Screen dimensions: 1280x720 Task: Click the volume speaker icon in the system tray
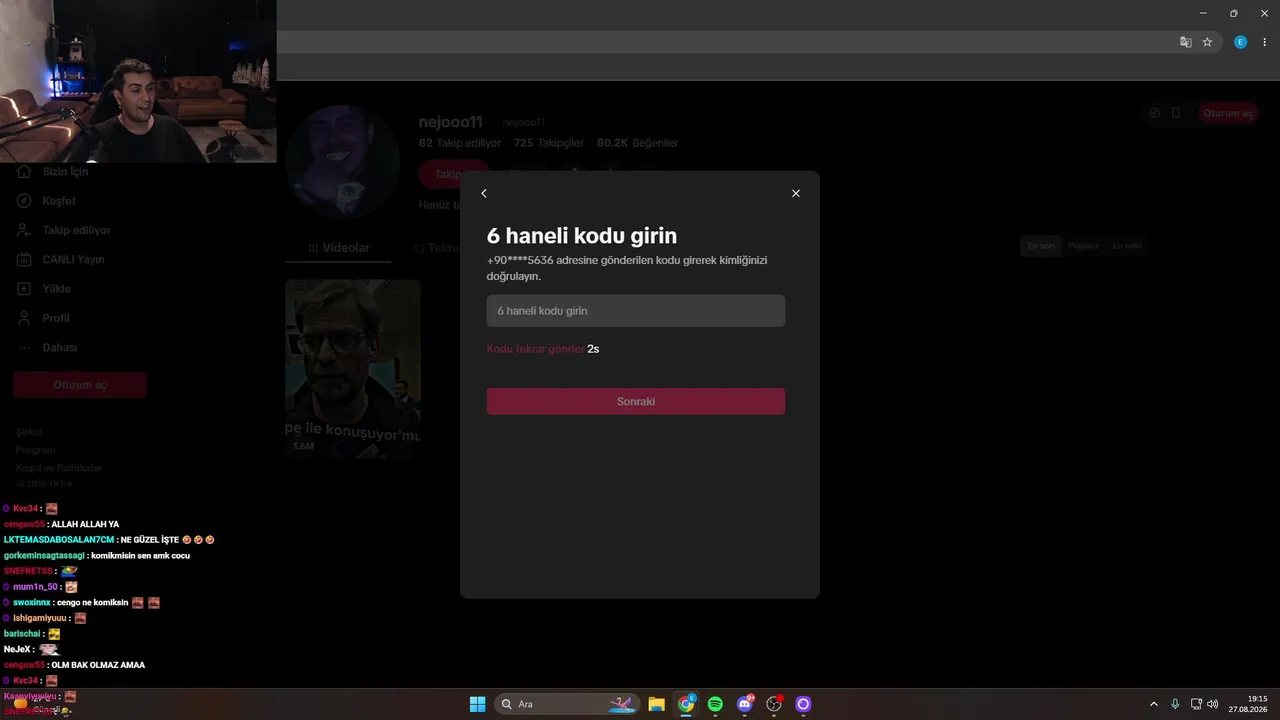[x=1213, y=704]
